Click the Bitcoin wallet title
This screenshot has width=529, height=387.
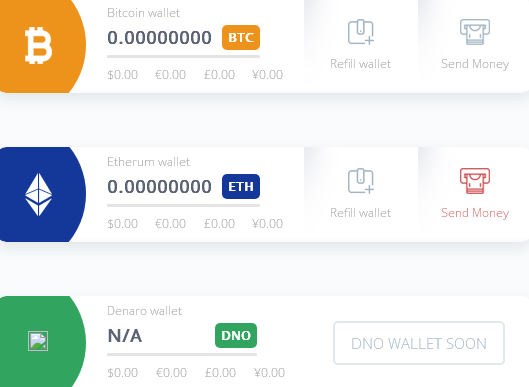click(143, 13)
